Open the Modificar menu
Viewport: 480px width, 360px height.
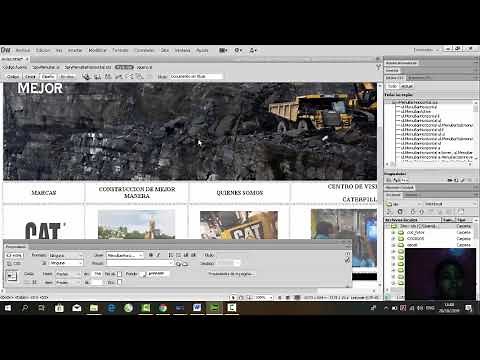click(97, 50)
